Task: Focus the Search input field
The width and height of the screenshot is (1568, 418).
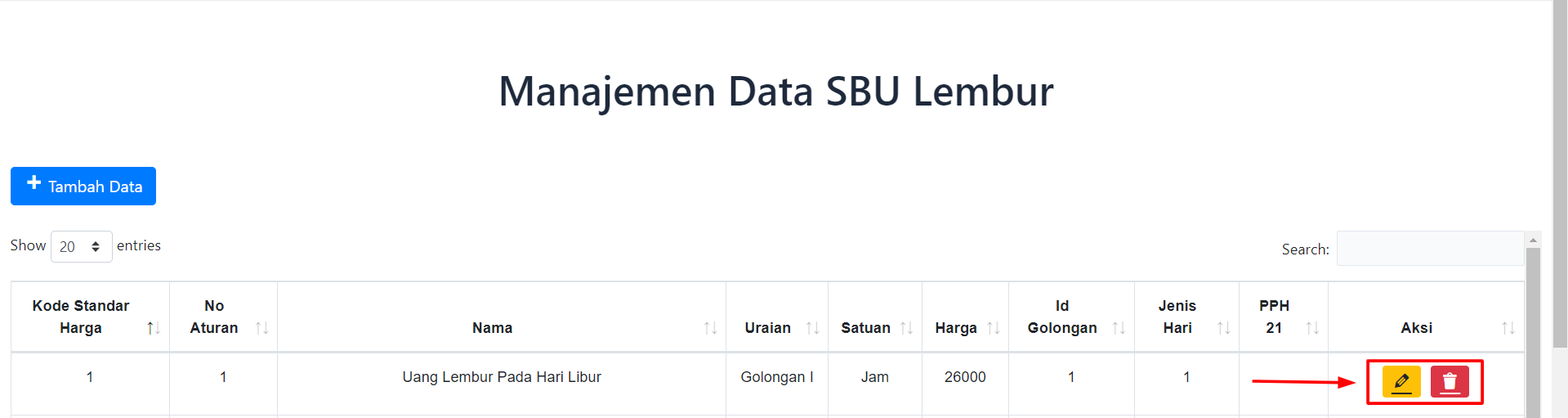Action: click(x=1430, y=249)
